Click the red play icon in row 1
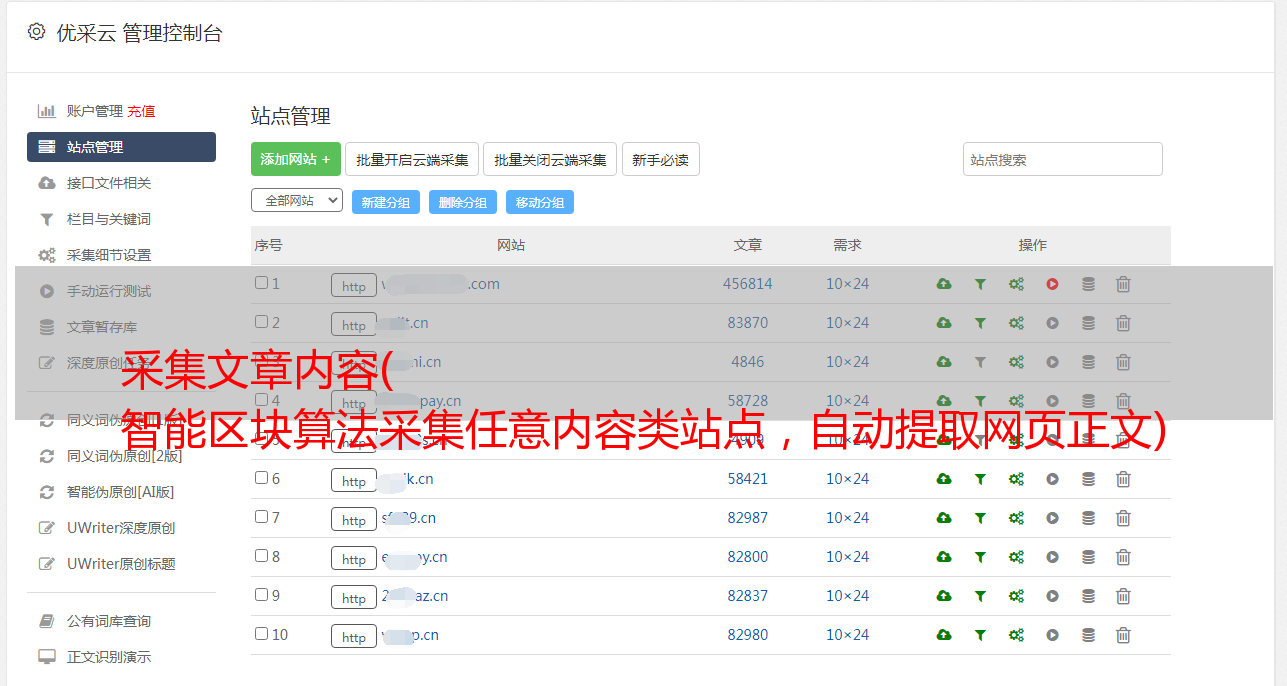The height and width of the screenshot is (686, 1287). point(1052,284)
